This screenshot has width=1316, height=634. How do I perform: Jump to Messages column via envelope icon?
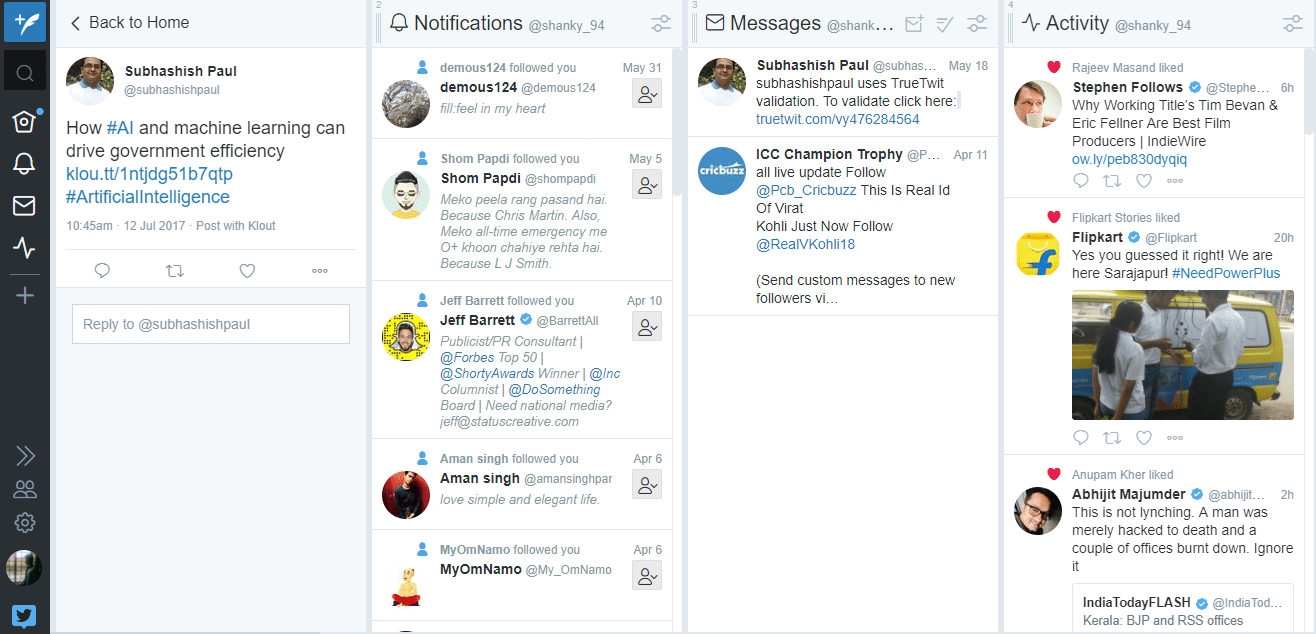[x=24, y=206]
